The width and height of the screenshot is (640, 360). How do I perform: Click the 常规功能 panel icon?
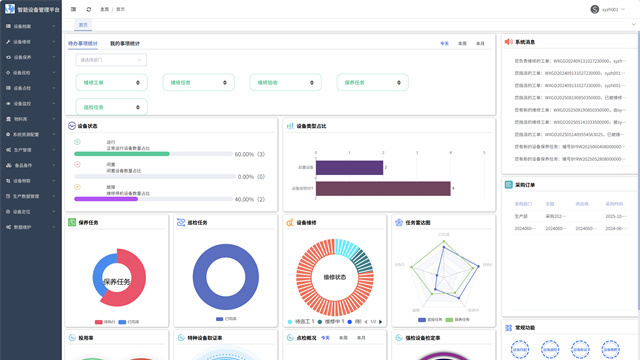509,327
